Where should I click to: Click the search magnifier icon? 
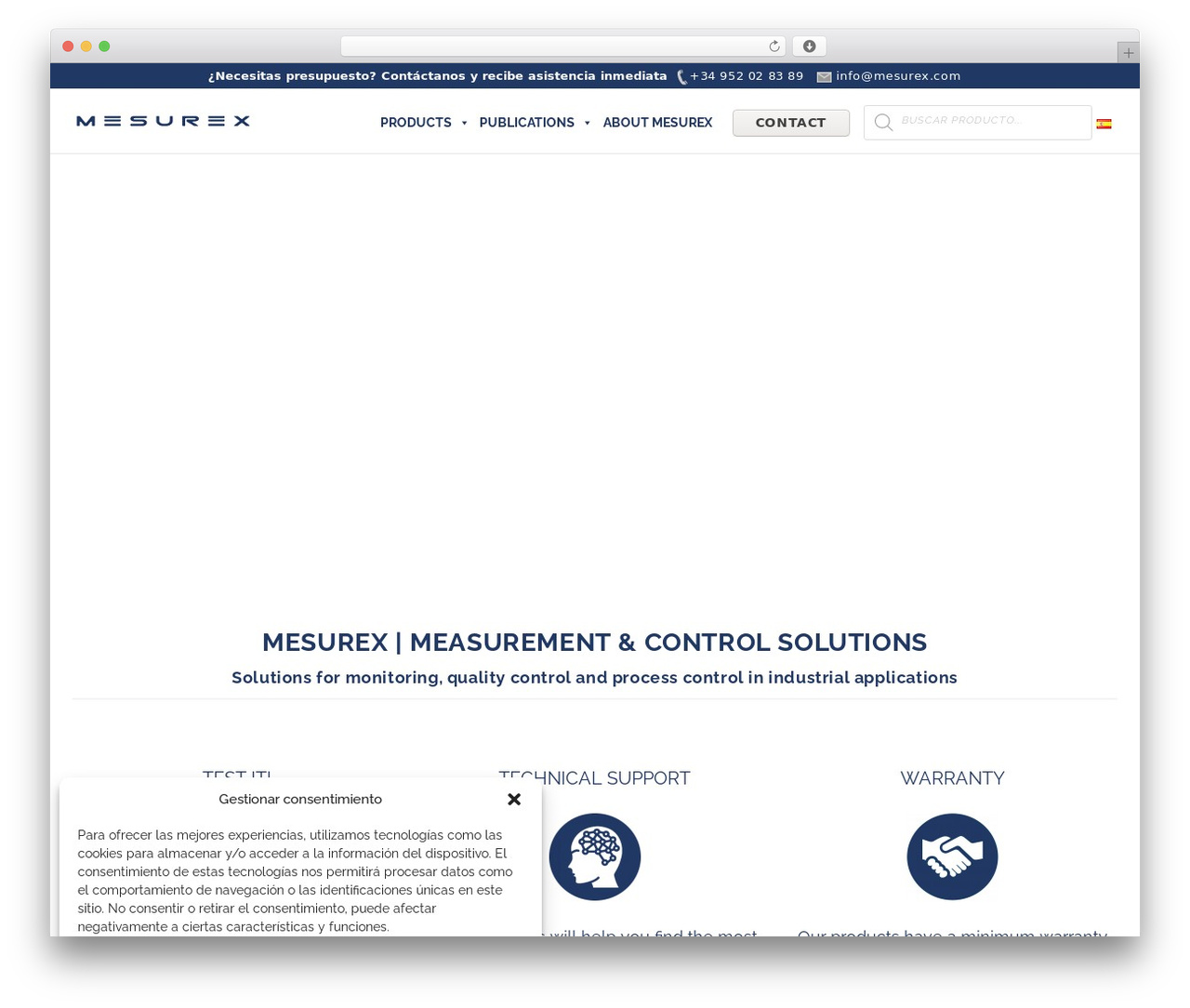pyautogui.click(x=883, y=122)
